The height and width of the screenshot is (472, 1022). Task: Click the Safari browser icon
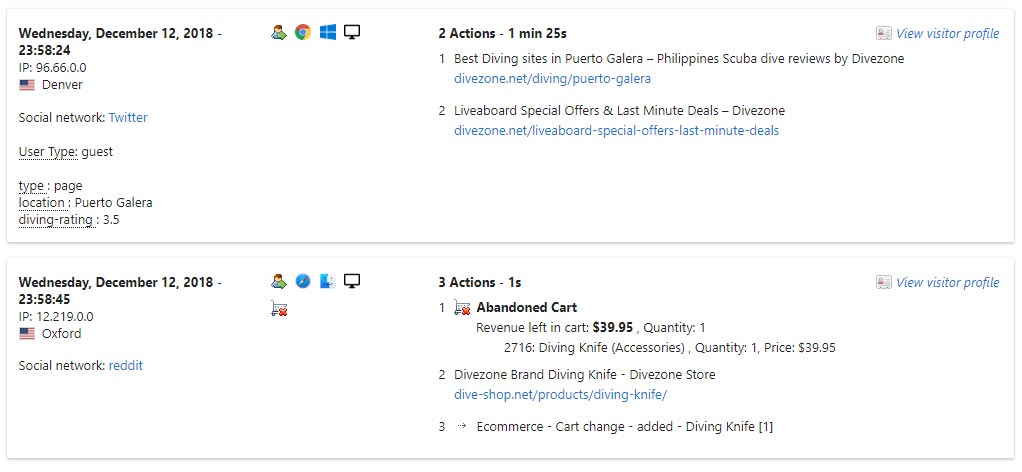(303, 281)
